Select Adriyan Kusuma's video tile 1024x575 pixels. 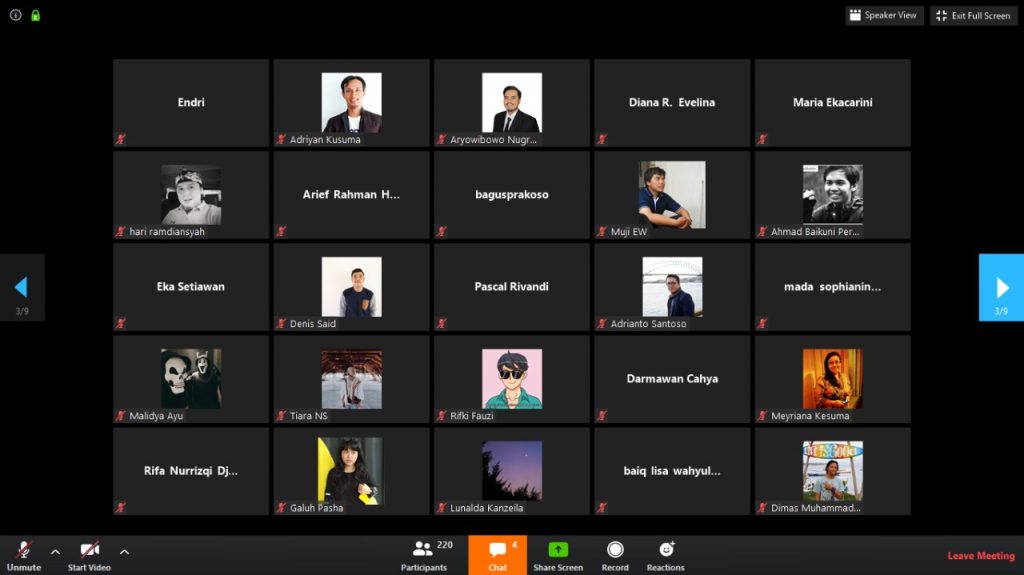coord(351,103)
